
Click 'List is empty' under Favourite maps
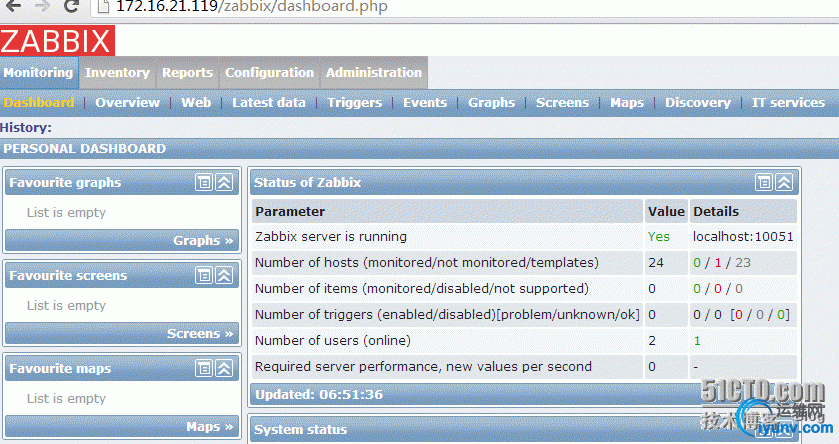point(66,399)
